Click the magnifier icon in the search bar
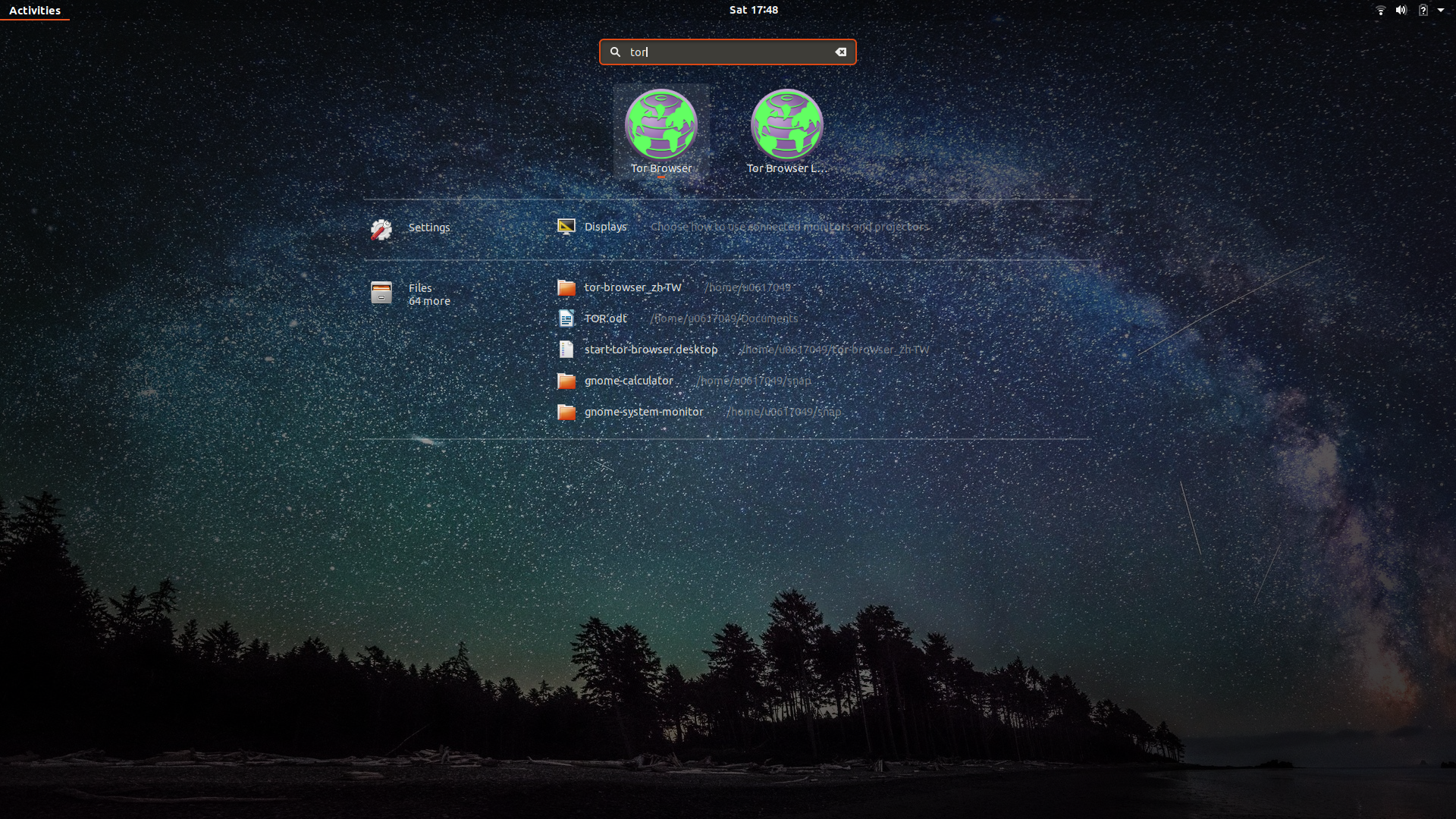 pyautogui.click(x=616, y=52)
